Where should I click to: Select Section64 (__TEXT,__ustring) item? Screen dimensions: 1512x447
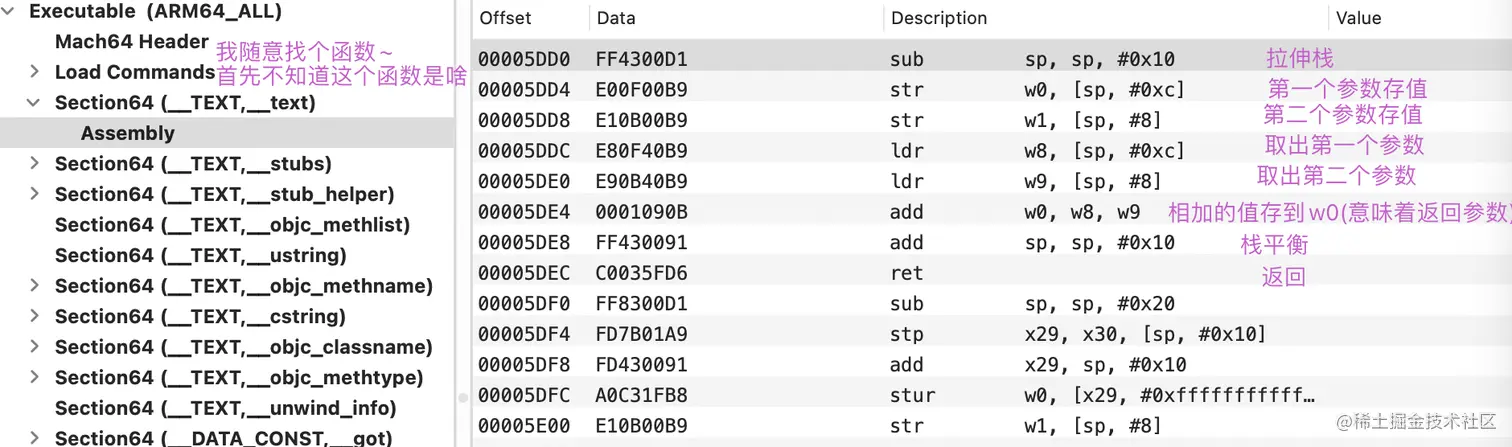(x=218, y=255)
